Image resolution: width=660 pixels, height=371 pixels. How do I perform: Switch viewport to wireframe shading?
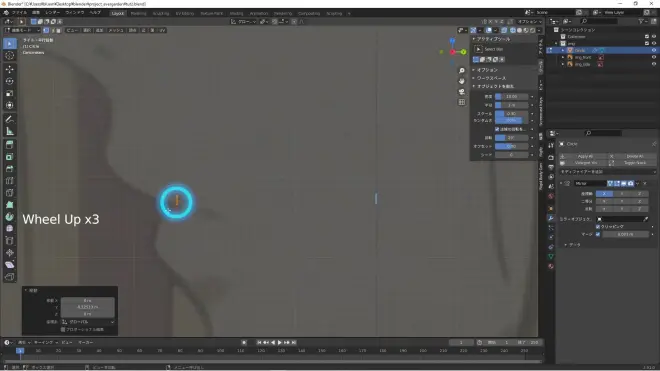tap(513, 30)
